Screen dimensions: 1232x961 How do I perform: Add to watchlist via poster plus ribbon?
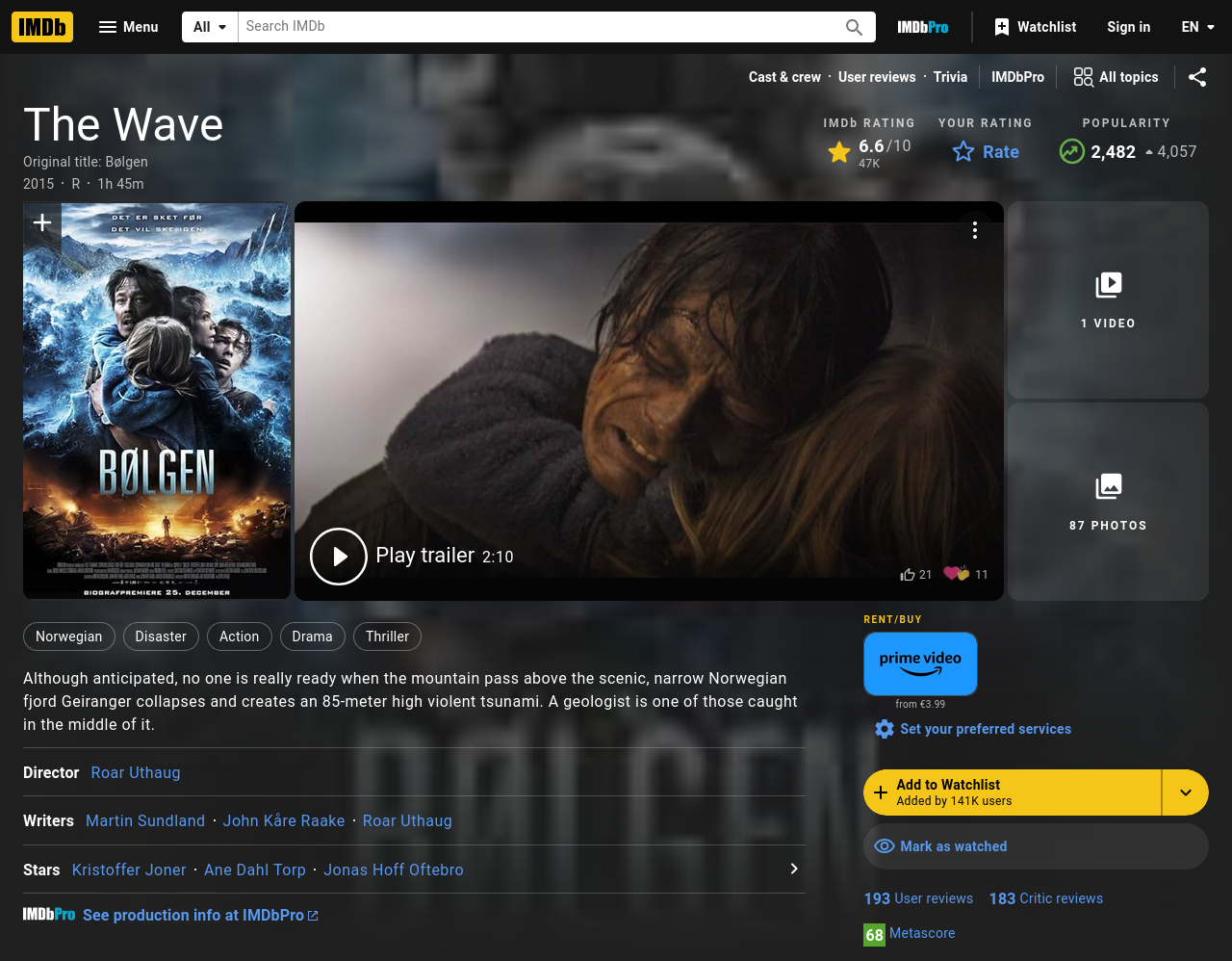42,224
